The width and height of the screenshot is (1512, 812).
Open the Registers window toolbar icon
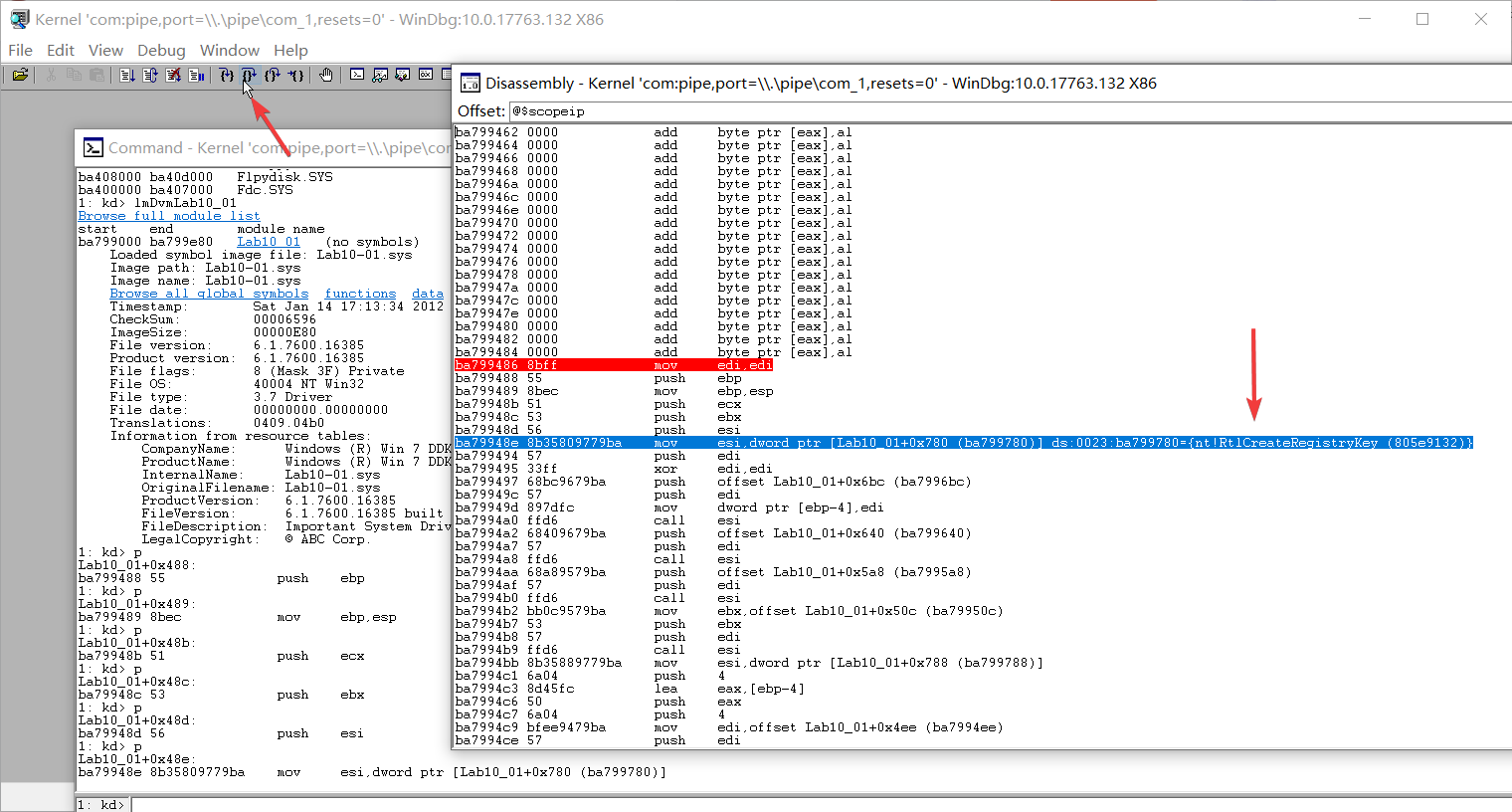tap(426, 75)
